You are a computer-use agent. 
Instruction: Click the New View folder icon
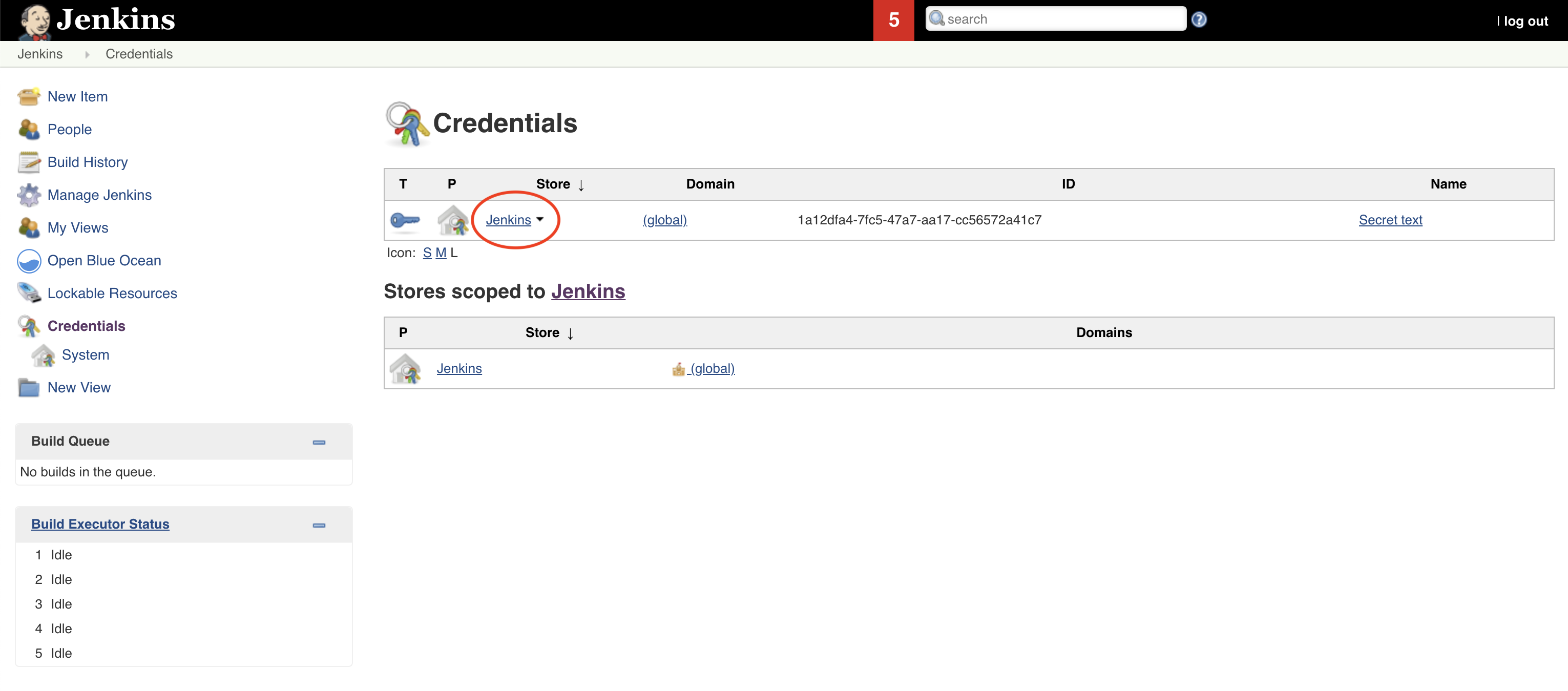coord(29,387)
